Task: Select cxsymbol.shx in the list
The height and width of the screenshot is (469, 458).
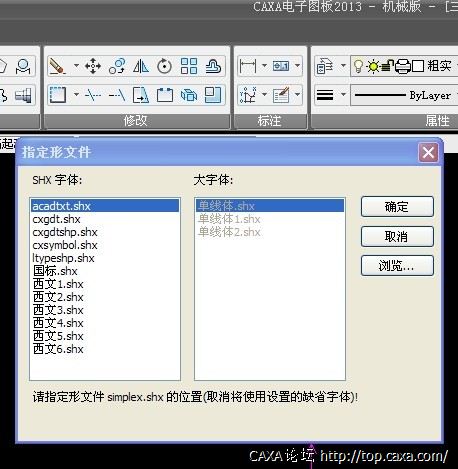Action: tap(105, 245)
